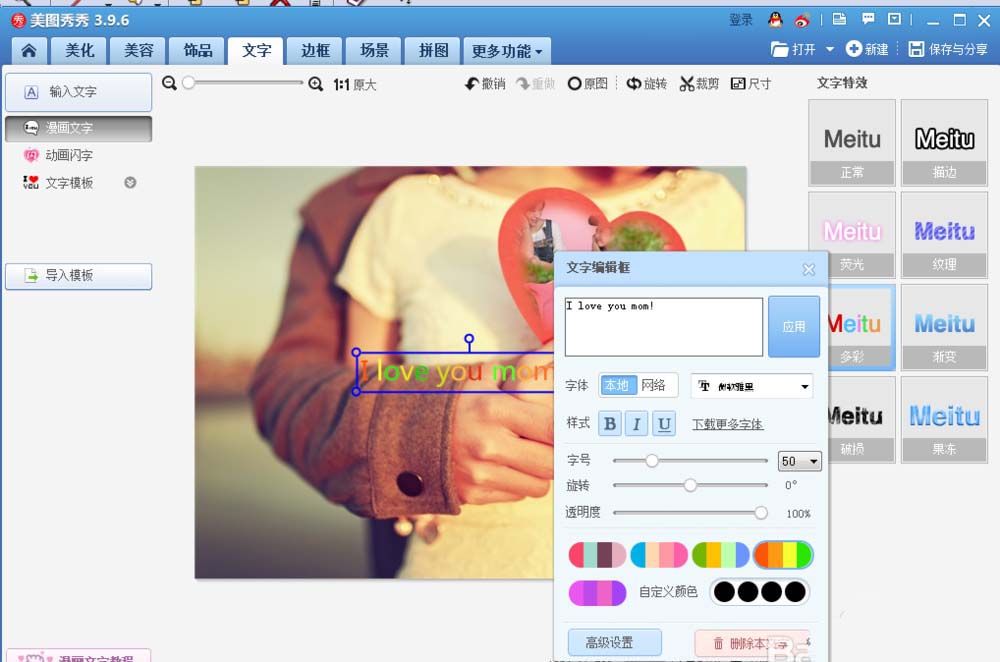Screen dimensions: 1000x662
Task: Choose the magenta-purple color preset
Action: click(598, 592)
